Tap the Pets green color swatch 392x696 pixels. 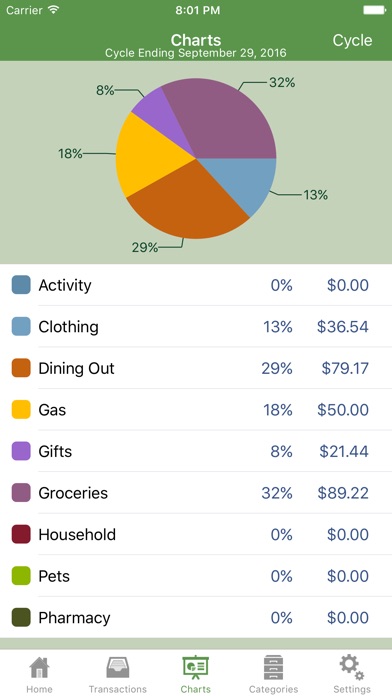[21, 576]
